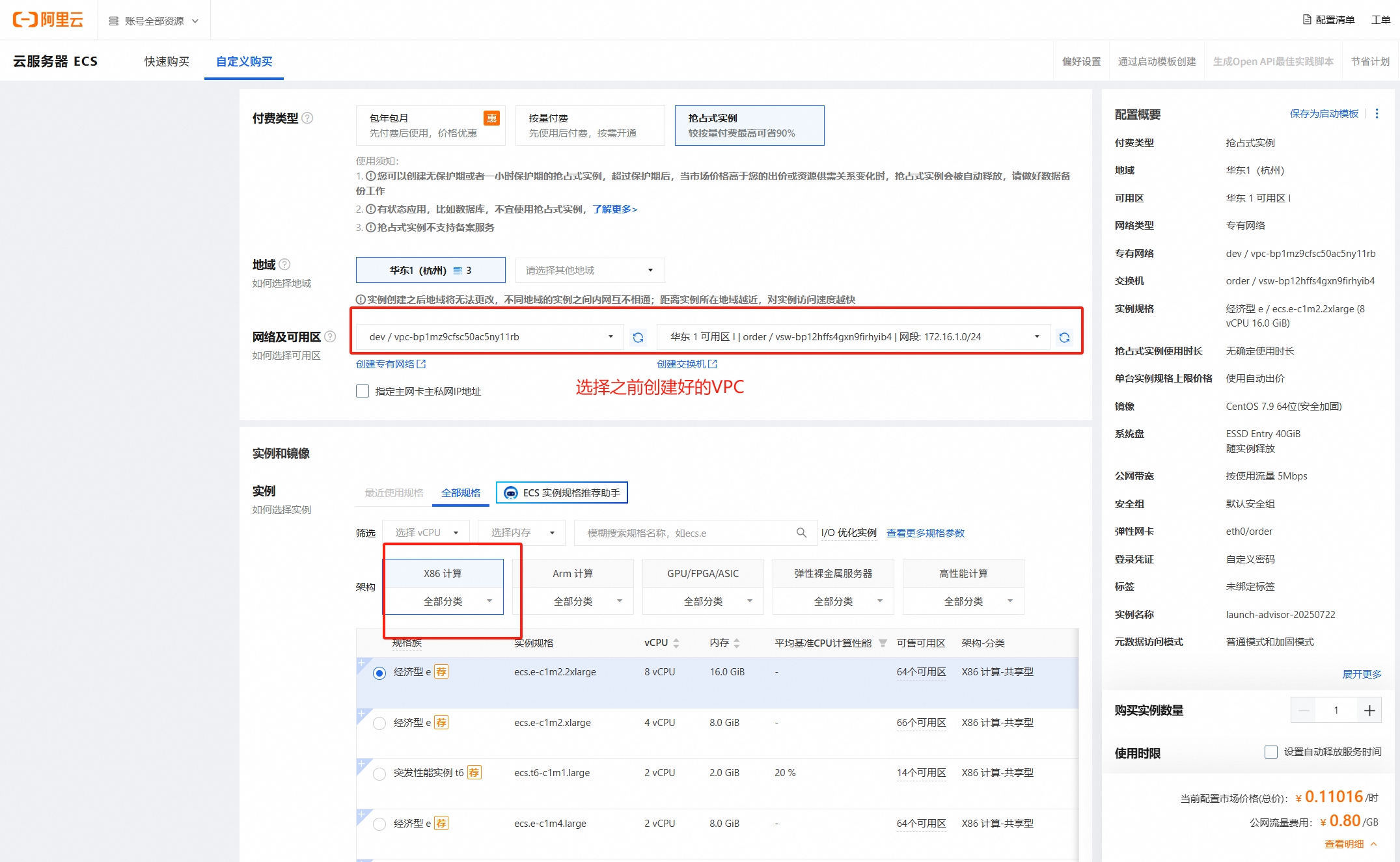The width and height of the screenshot is (1400, 862).
Task: Click search icon in spec search box
Action: pyautogui.click(x=801, y=533)
